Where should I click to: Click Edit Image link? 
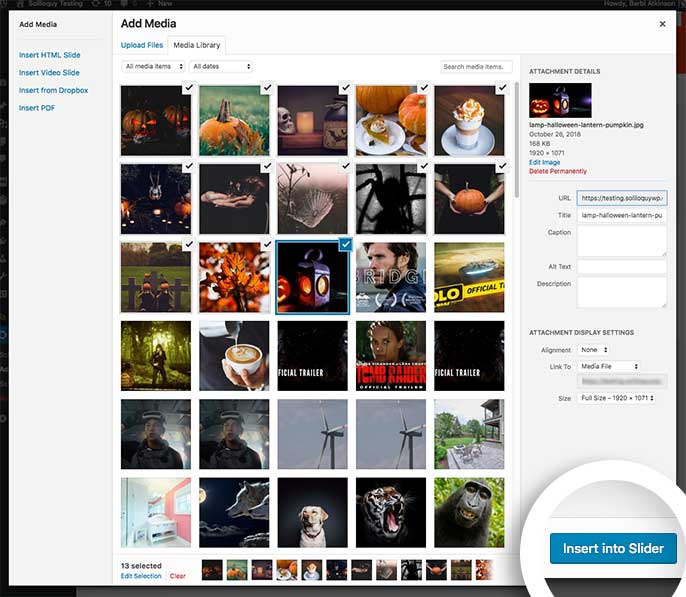544,162
